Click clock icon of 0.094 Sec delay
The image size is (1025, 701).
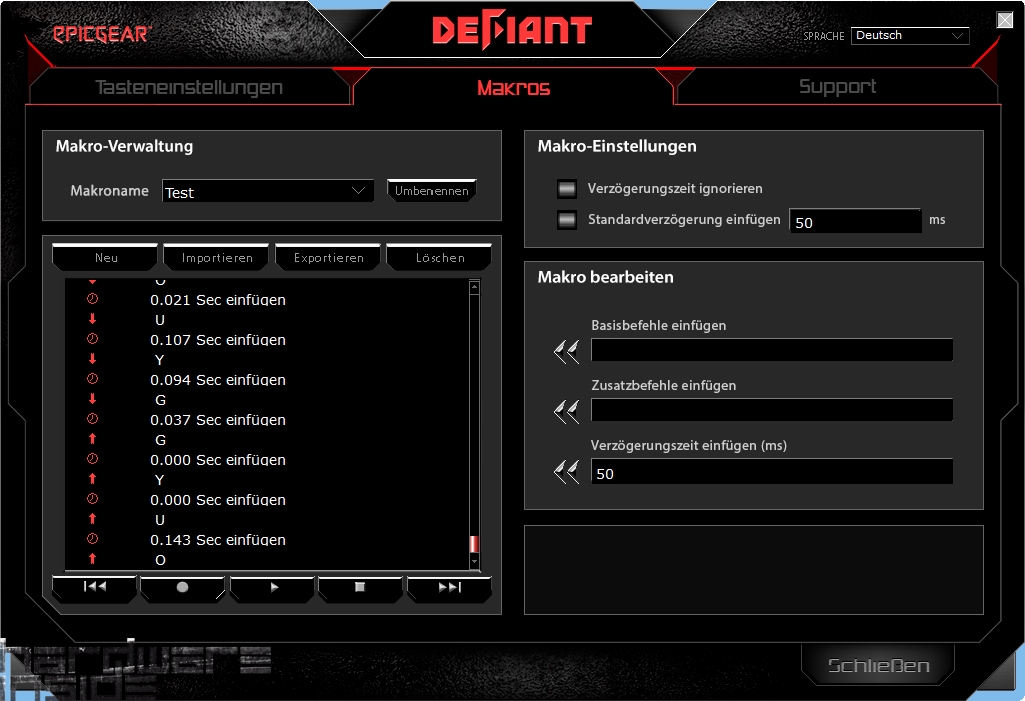coord(92,379)
